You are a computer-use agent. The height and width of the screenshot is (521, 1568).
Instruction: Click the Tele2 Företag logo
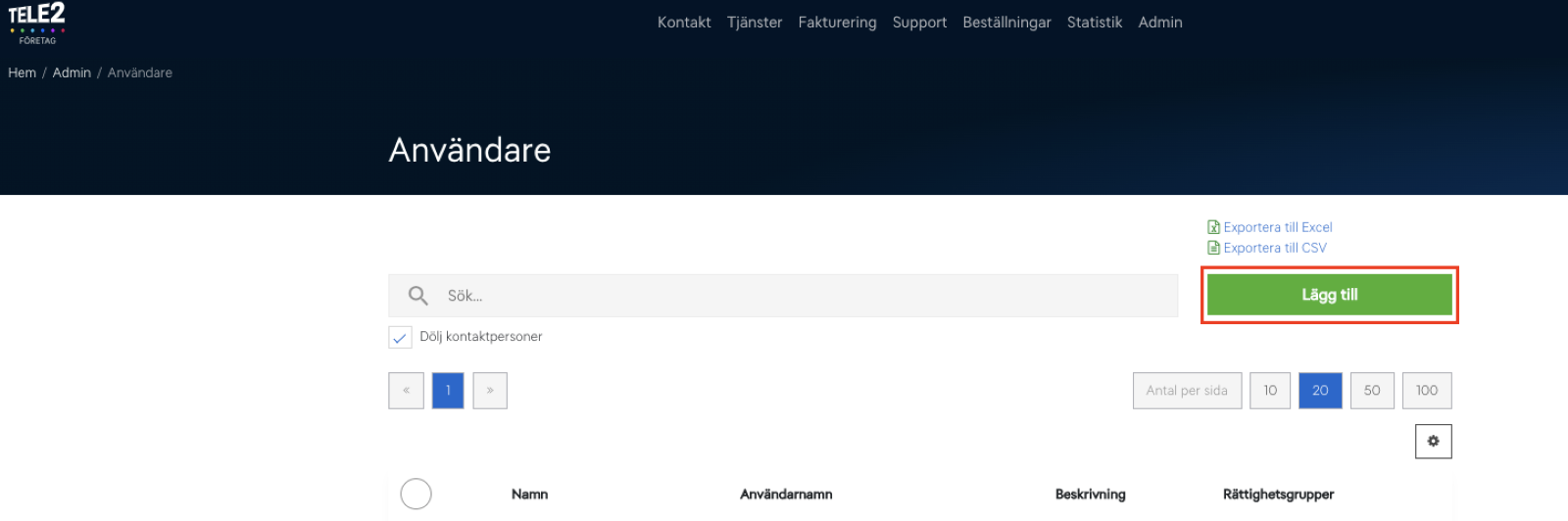[x=37, y=24]
